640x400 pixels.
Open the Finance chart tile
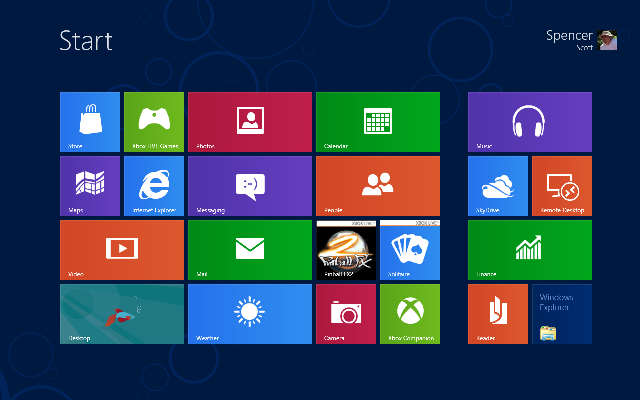click(x=529, y=250)
